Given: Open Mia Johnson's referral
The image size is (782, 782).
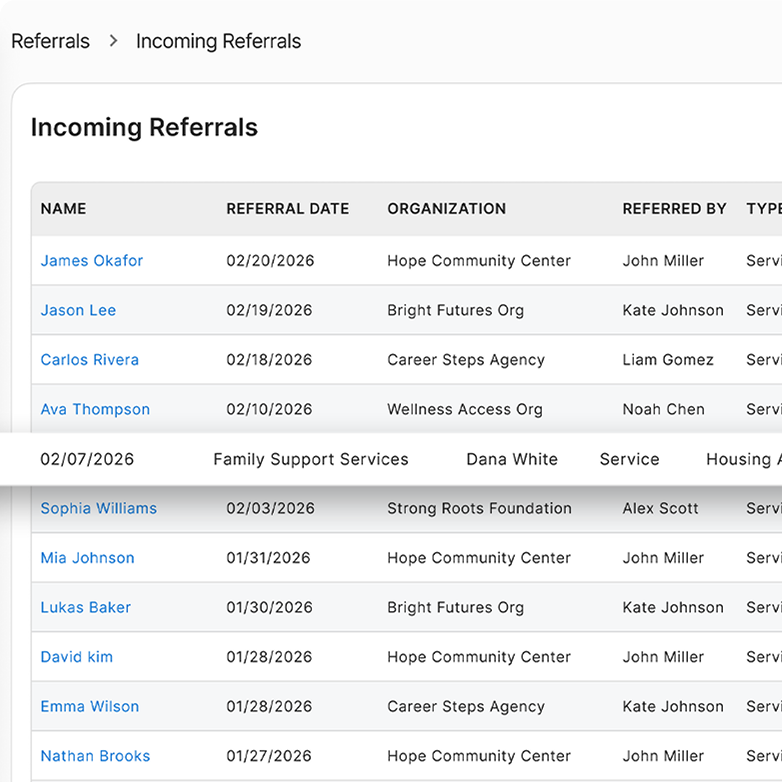Looking at the screenshot, I should coord(87,558).
